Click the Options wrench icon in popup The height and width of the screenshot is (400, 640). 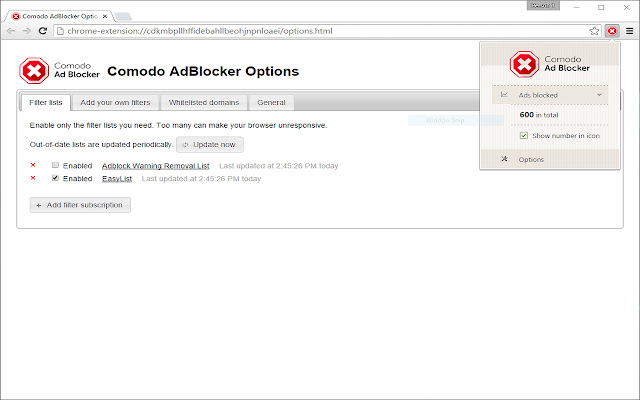coord(504,159)
